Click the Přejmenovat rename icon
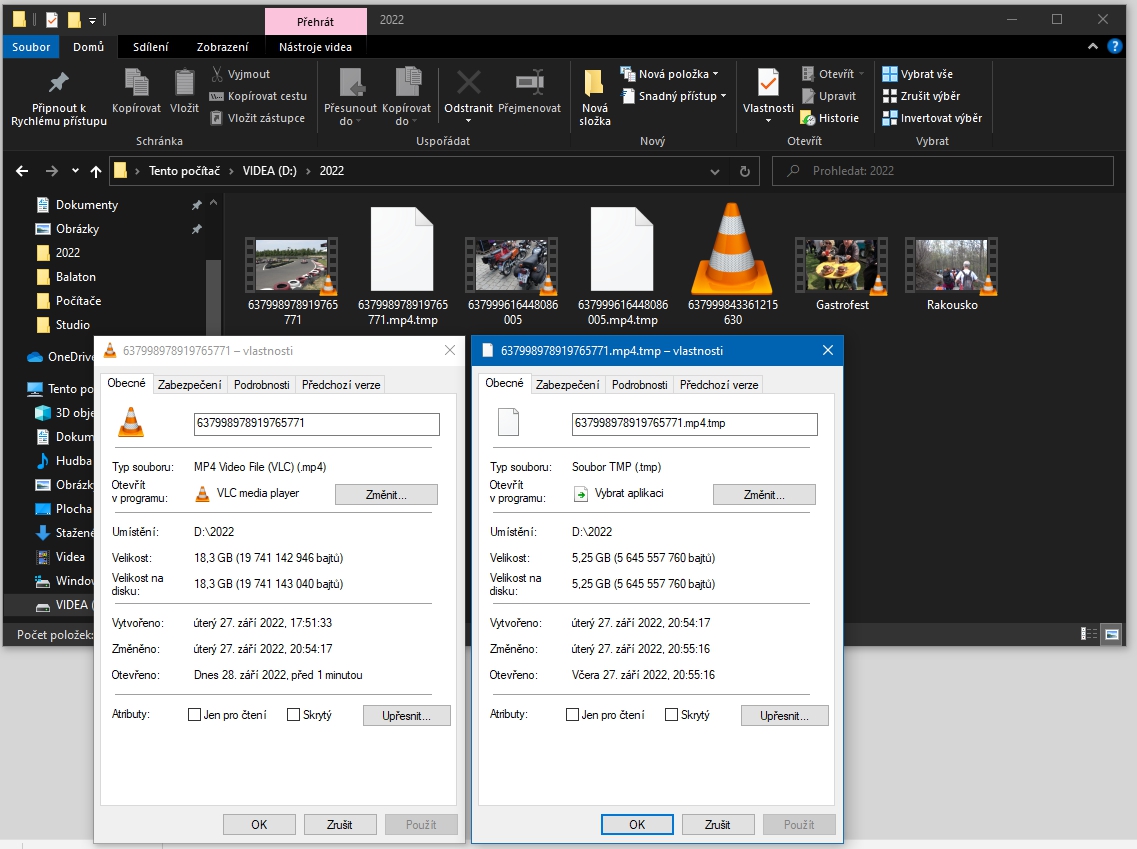Viewport: 1137px width, 849px height. 529,83
